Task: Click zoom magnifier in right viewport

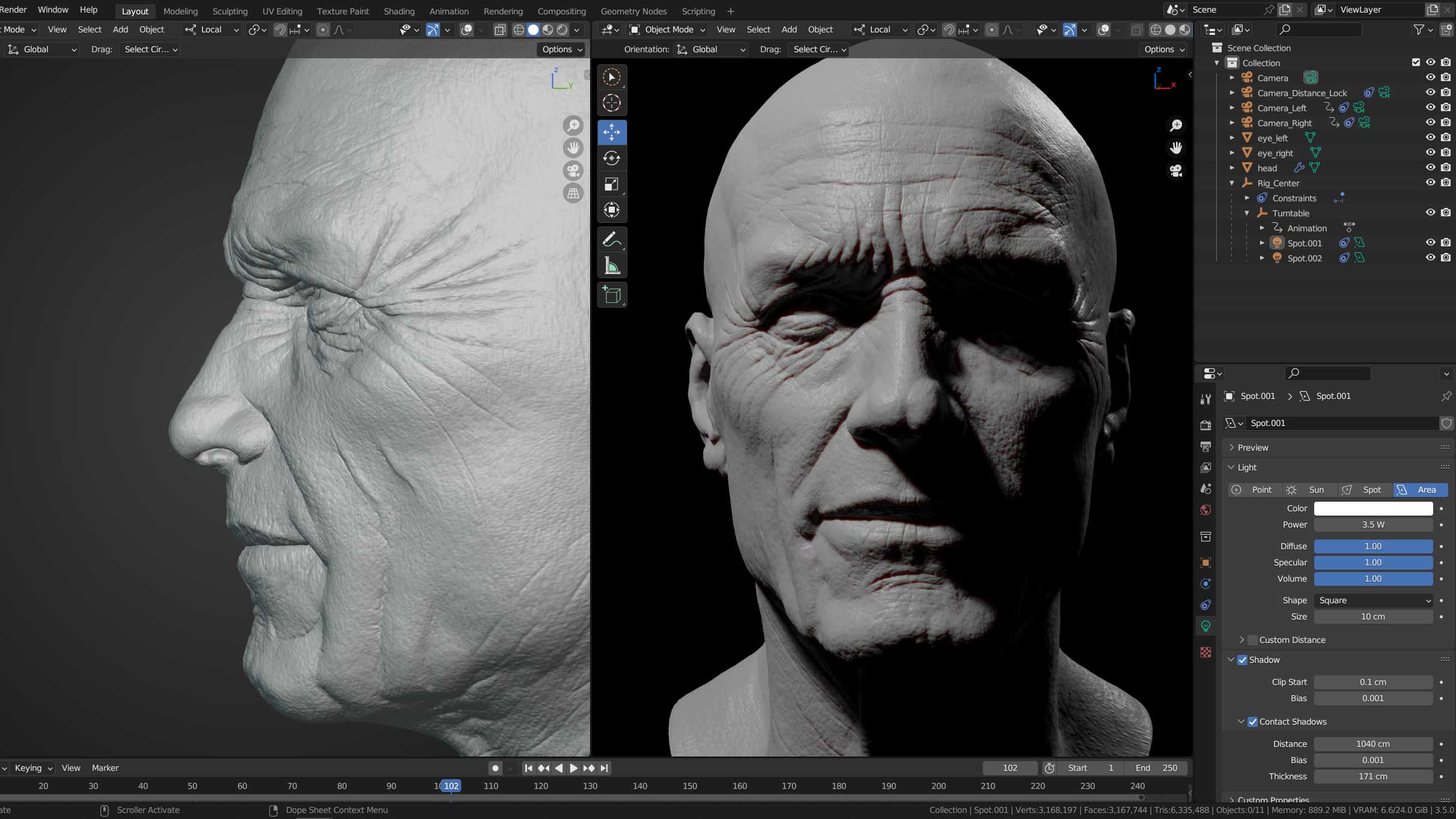Action: (1176, 125)
